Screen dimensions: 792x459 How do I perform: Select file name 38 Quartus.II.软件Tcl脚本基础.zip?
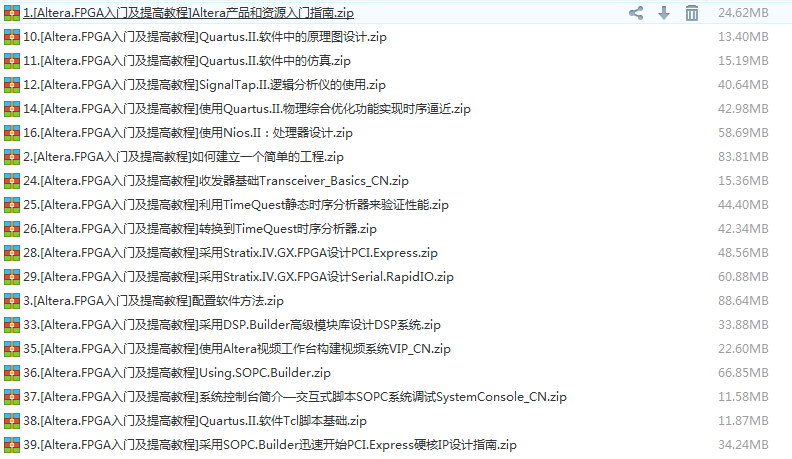pyautogui.click(x=195, y=421)
